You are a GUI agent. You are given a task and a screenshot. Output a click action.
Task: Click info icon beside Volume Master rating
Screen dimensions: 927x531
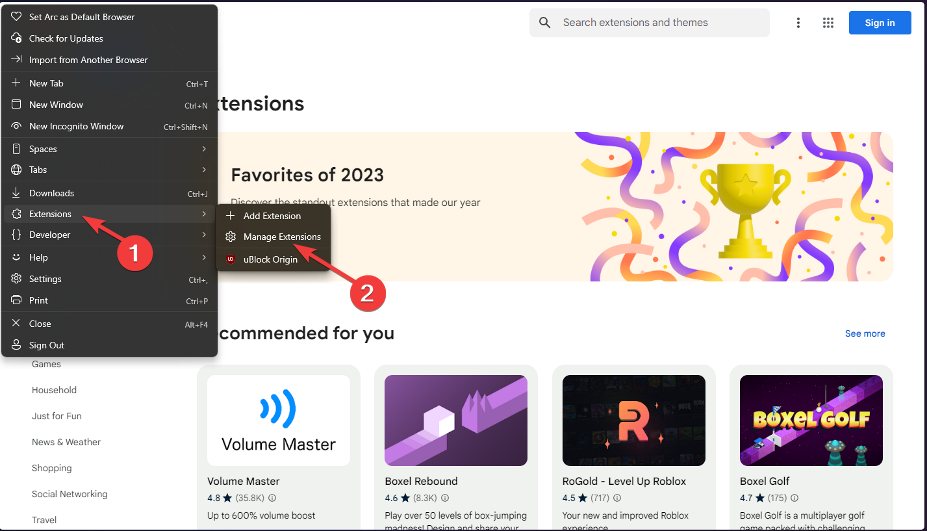coord(272,498)
